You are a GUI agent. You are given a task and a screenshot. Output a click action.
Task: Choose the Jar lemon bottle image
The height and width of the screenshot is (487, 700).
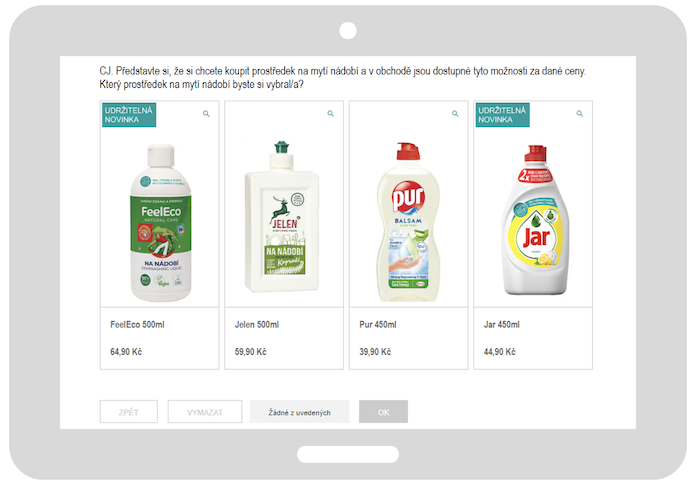(x=535, y=220)
